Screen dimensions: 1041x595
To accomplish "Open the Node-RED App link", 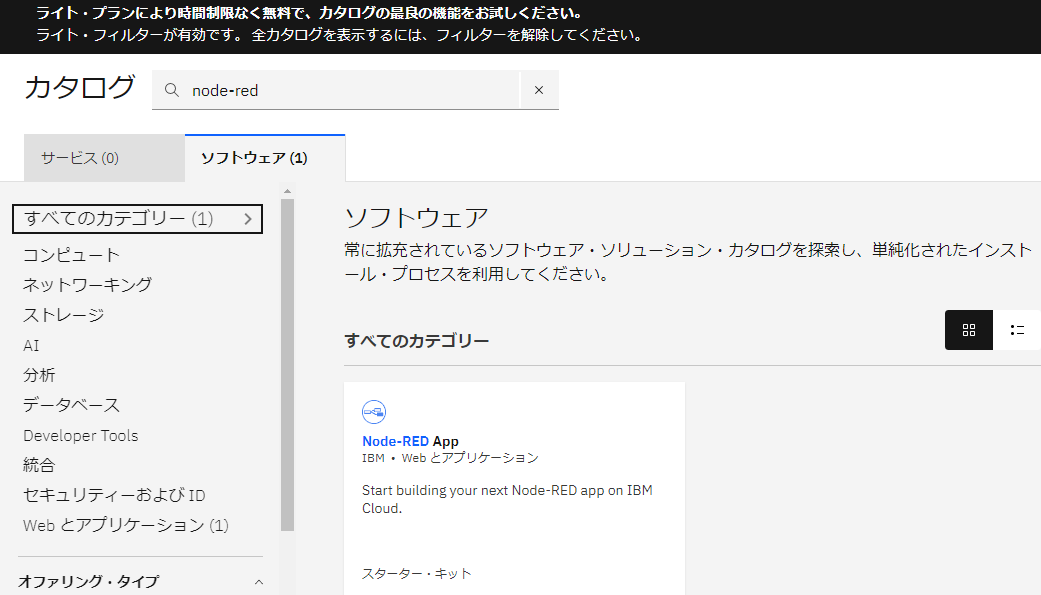I will point(410,442).
